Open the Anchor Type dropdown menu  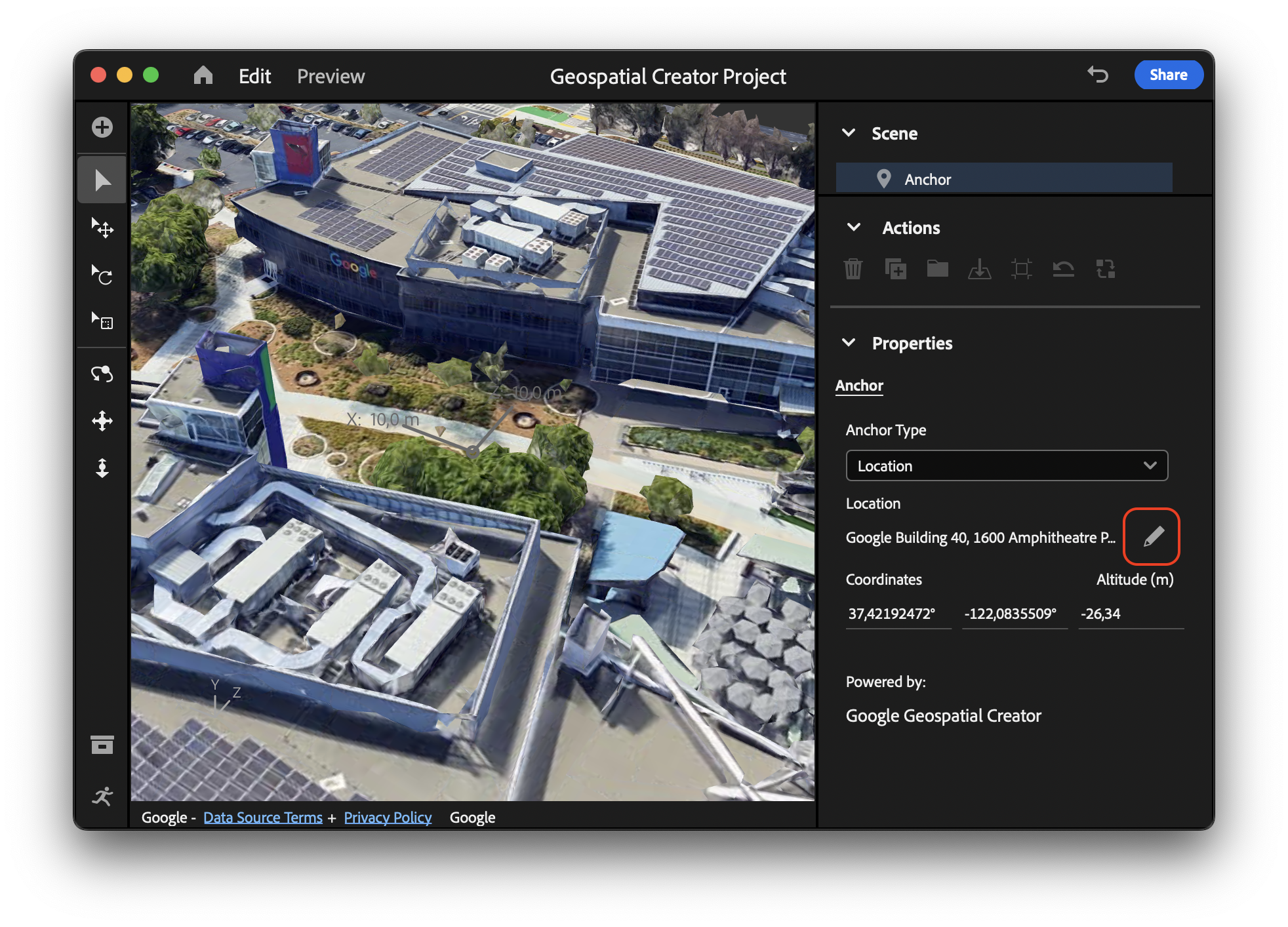click(x=1008, y=464)
